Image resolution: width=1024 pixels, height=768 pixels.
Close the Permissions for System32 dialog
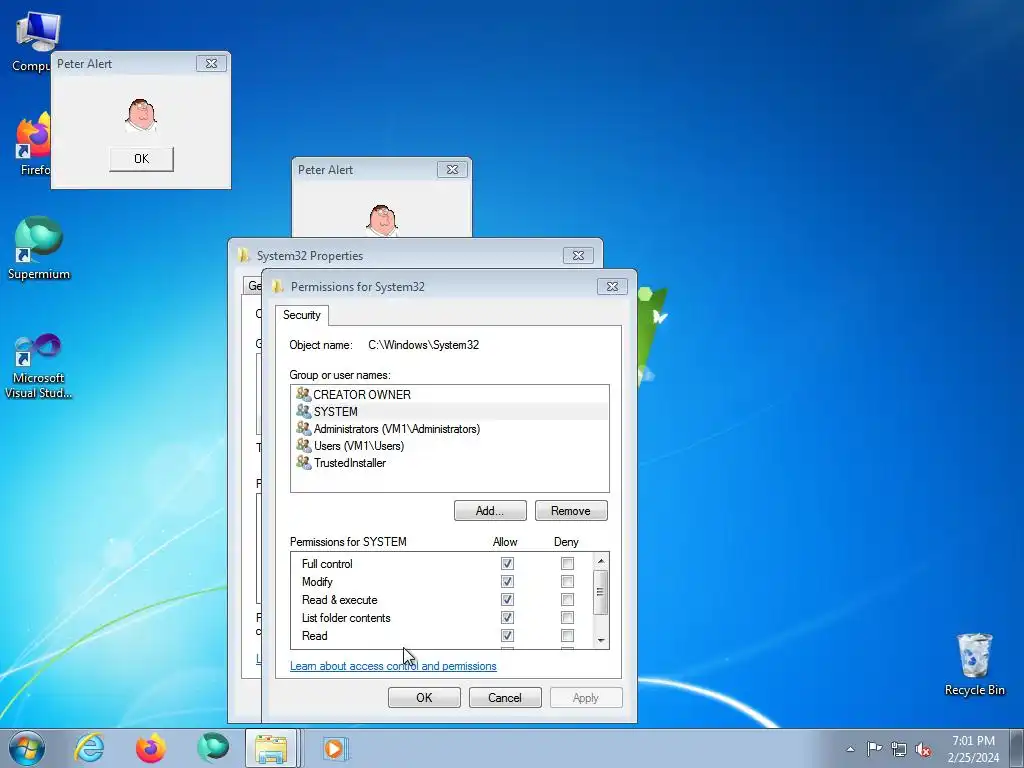(x=612, y=286)
